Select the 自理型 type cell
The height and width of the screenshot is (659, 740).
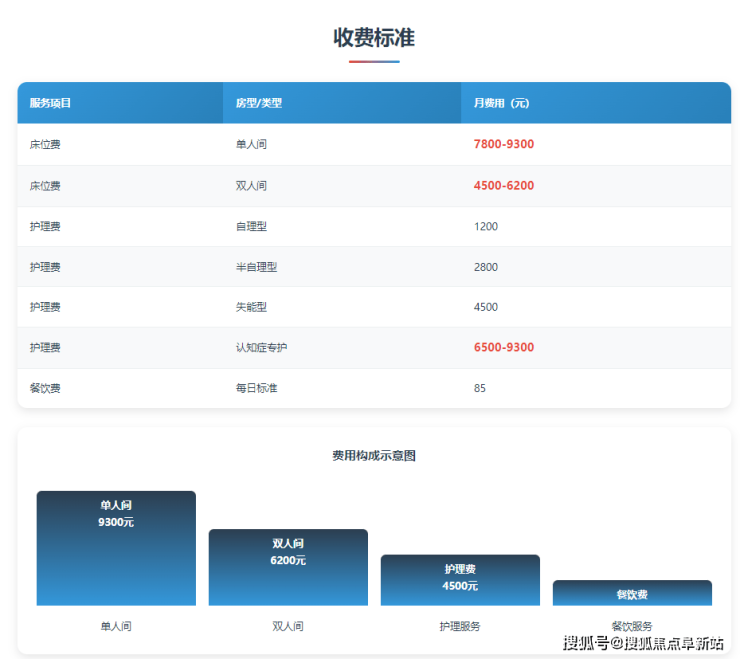pyautogui.click(x=251, y=227)
